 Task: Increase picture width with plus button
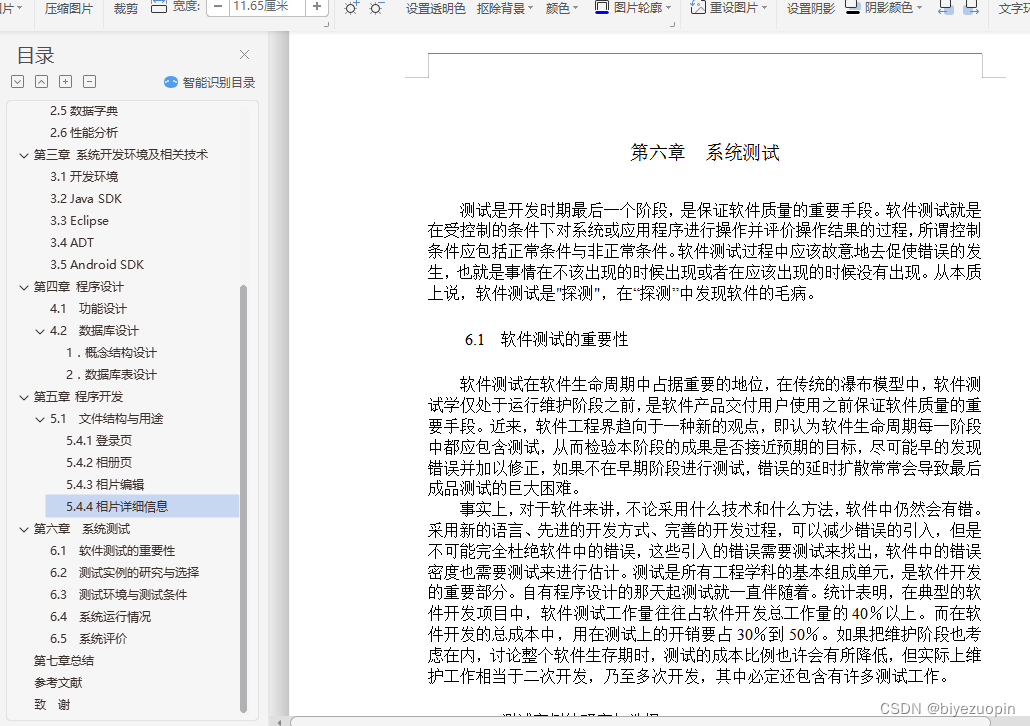pos(317,7)
